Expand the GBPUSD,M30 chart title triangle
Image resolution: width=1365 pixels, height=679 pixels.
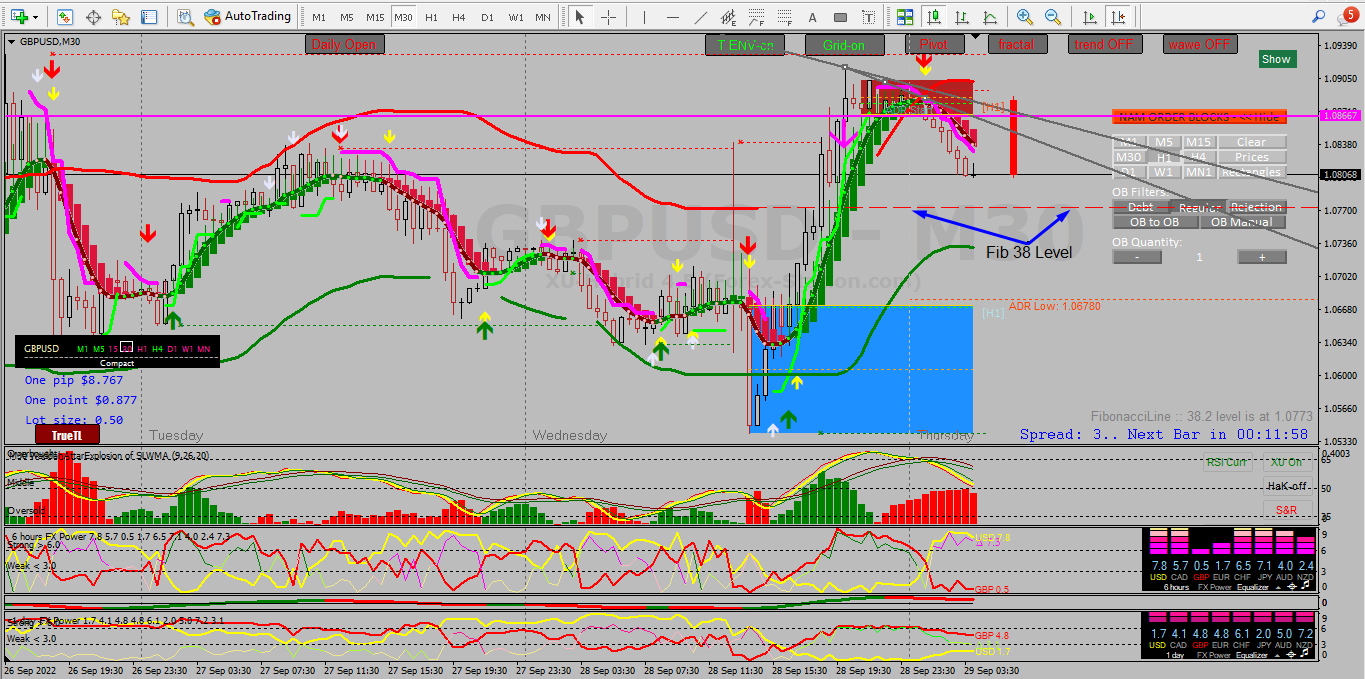11,41
